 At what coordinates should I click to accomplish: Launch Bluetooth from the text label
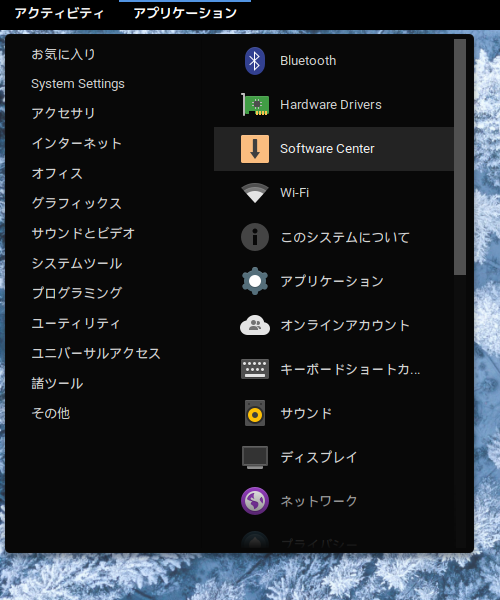point(308,61)
